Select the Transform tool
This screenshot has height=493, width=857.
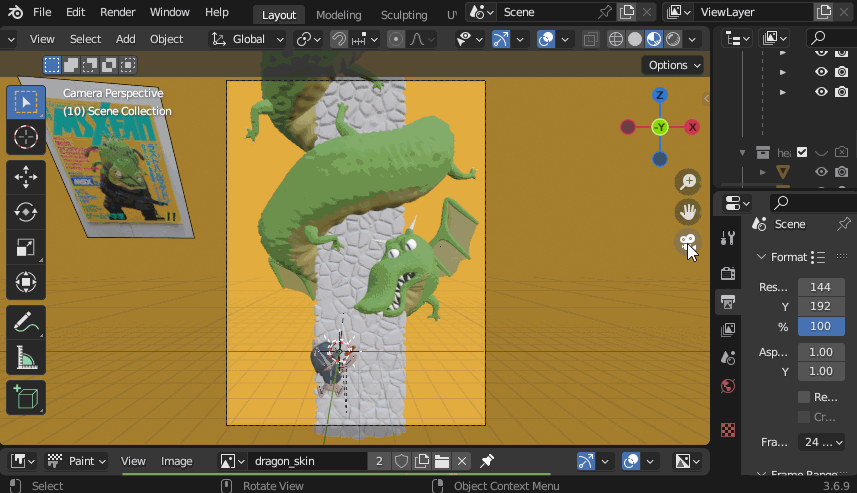click(x=26, y=283)
